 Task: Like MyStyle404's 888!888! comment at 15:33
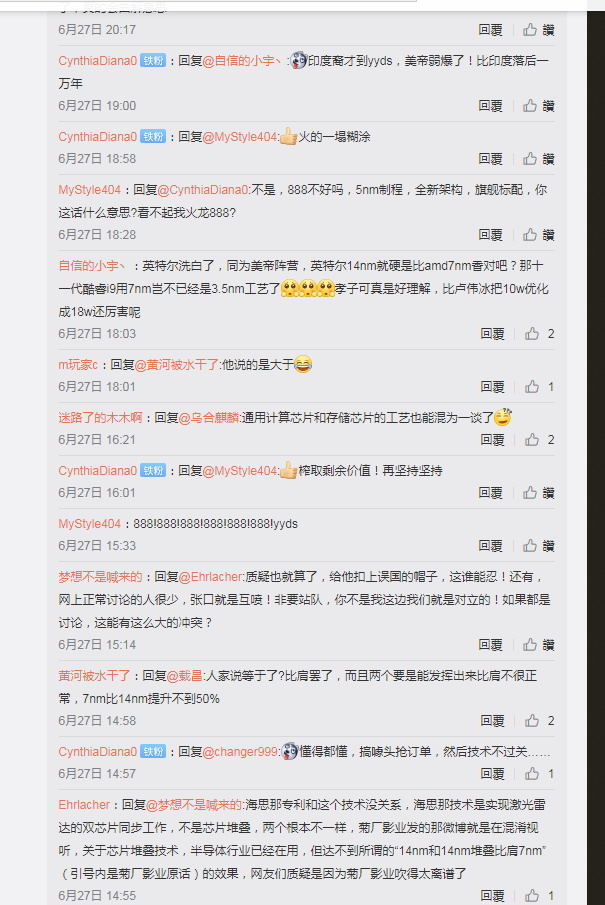[539, 545]
